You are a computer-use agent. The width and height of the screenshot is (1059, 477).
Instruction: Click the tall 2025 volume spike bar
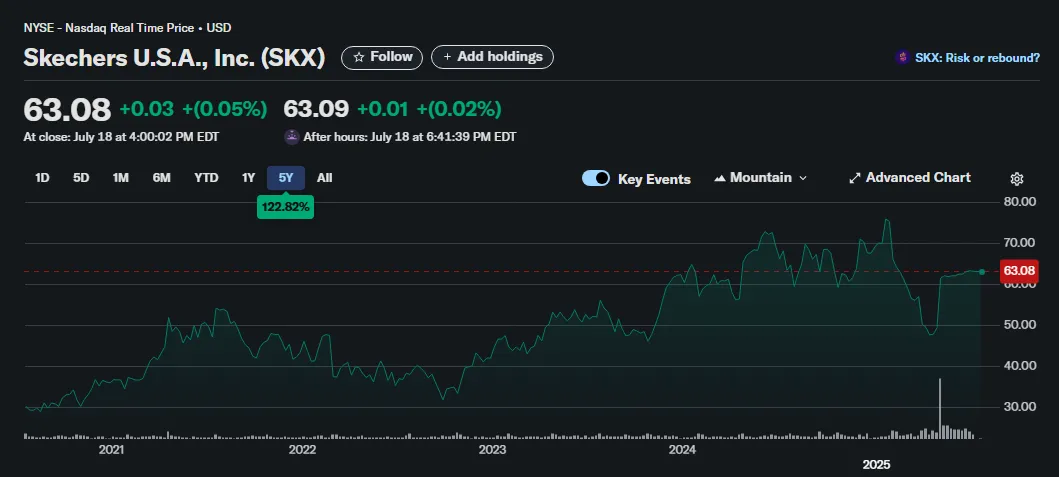point(939,409)
